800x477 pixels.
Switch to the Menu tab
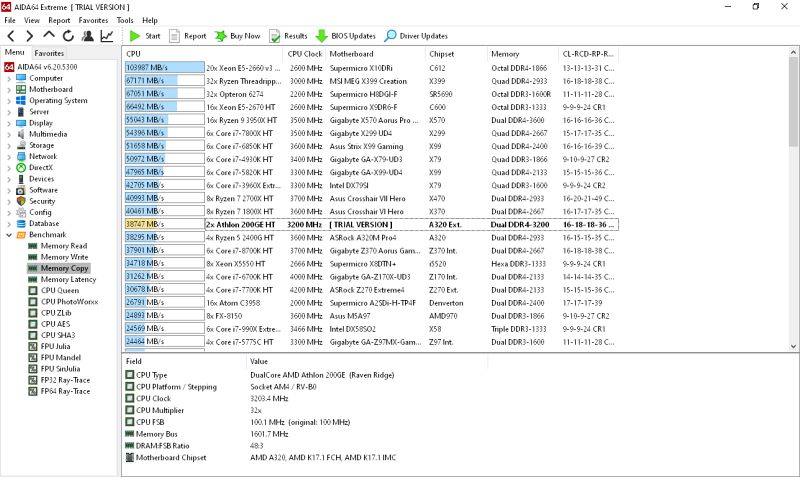(15, 52)
